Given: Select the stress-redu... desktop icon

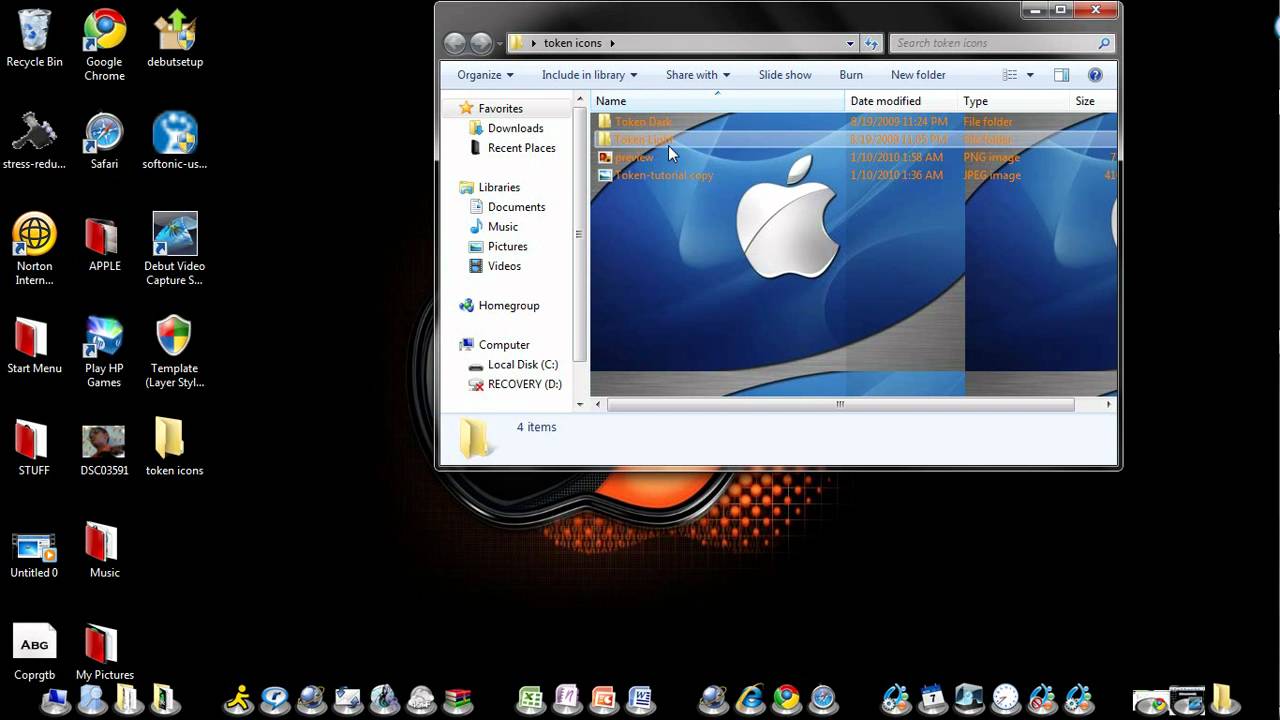Looking at the screenshot, I should [34, 140].
